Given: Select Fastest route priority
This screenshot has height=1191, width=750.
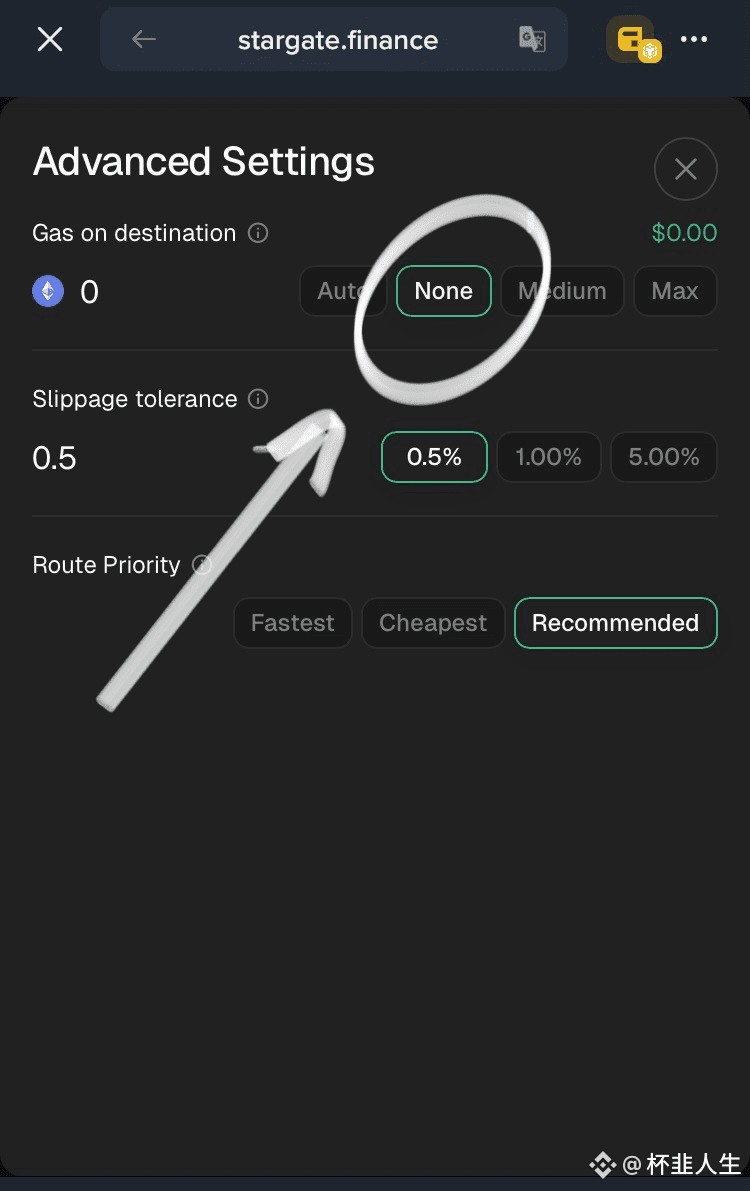Looking at the screenshot, I should click(293, 623).
